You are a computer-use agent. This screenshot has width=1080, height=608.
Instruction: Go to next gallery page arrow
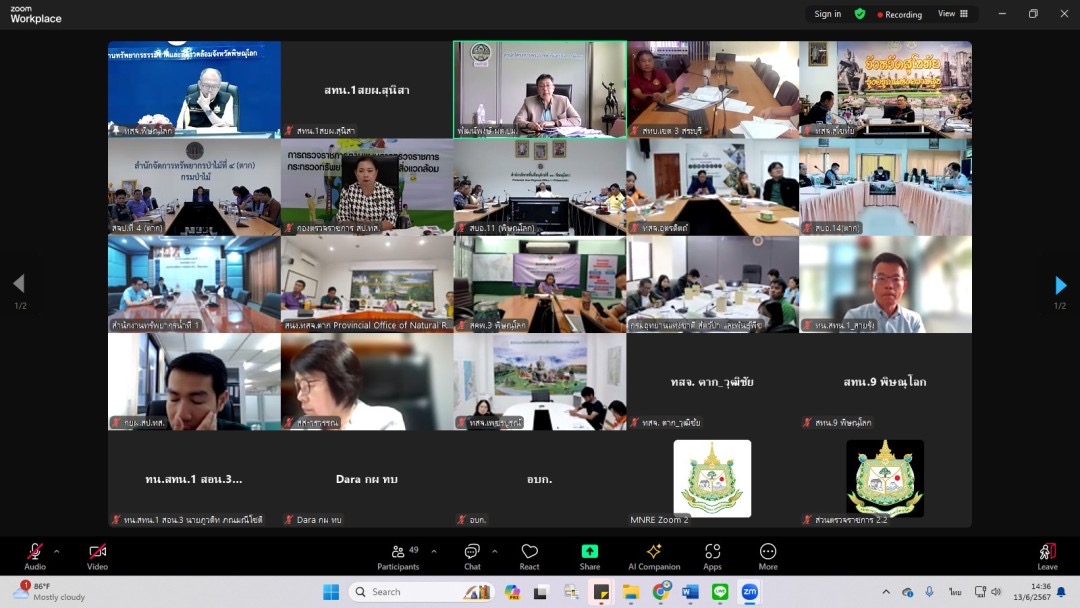coord(1060,285)
